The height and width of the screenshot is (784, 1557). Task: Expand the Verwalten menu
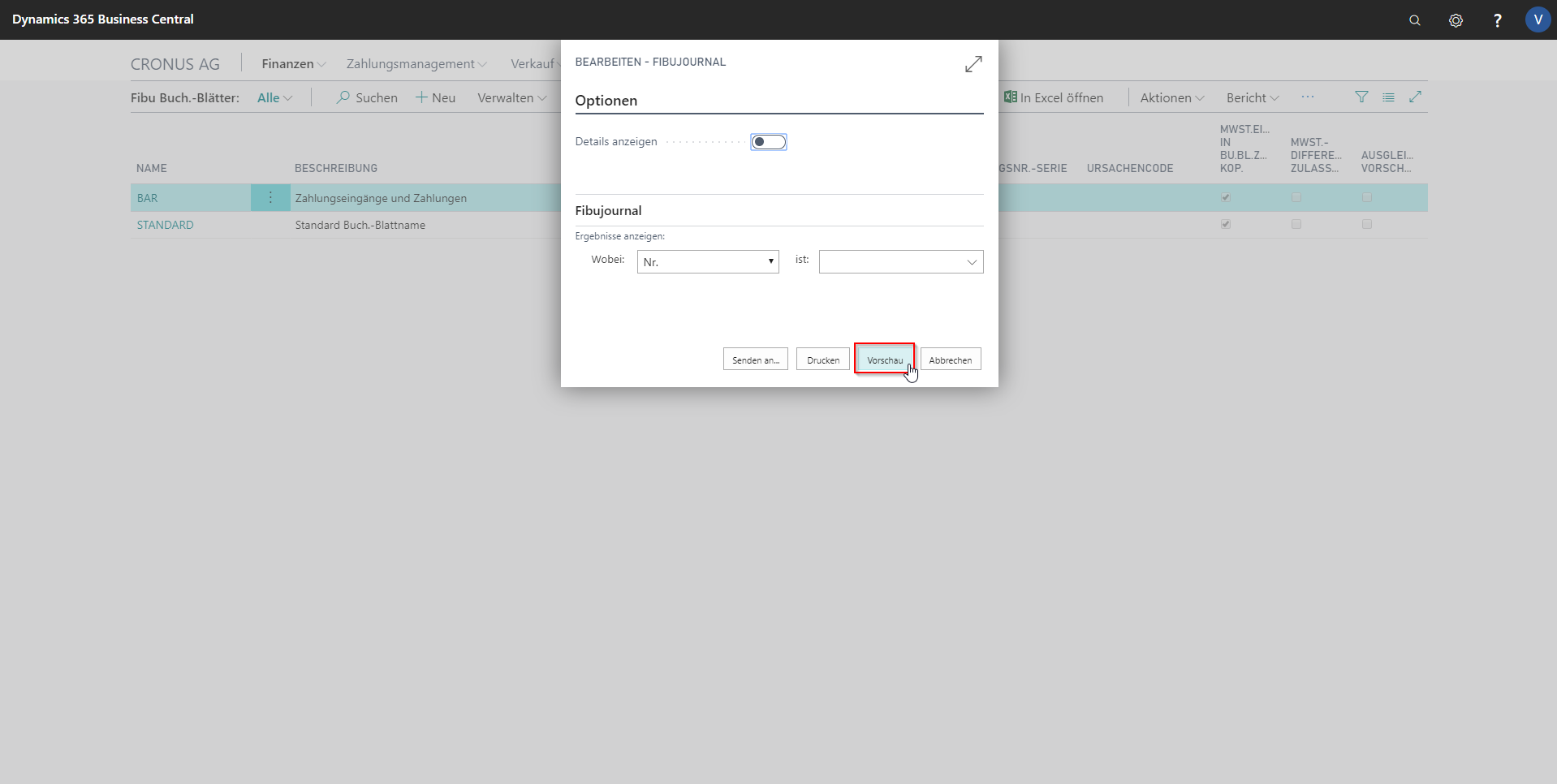pyautogui.click(x=512, y=97)
